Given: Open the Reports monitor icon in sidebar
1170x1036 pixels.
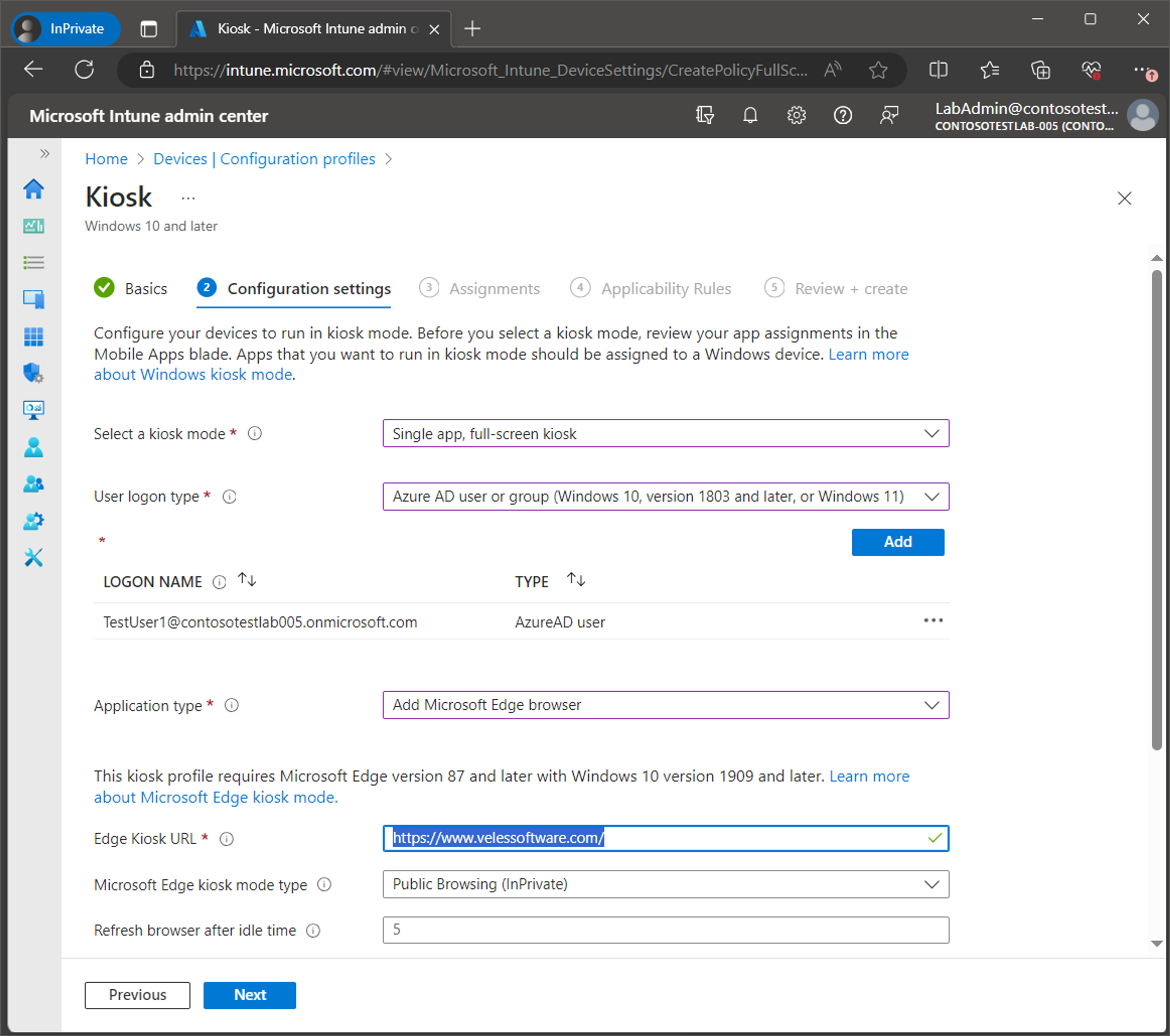Looking at the screenshot, I should pos(33,410).
